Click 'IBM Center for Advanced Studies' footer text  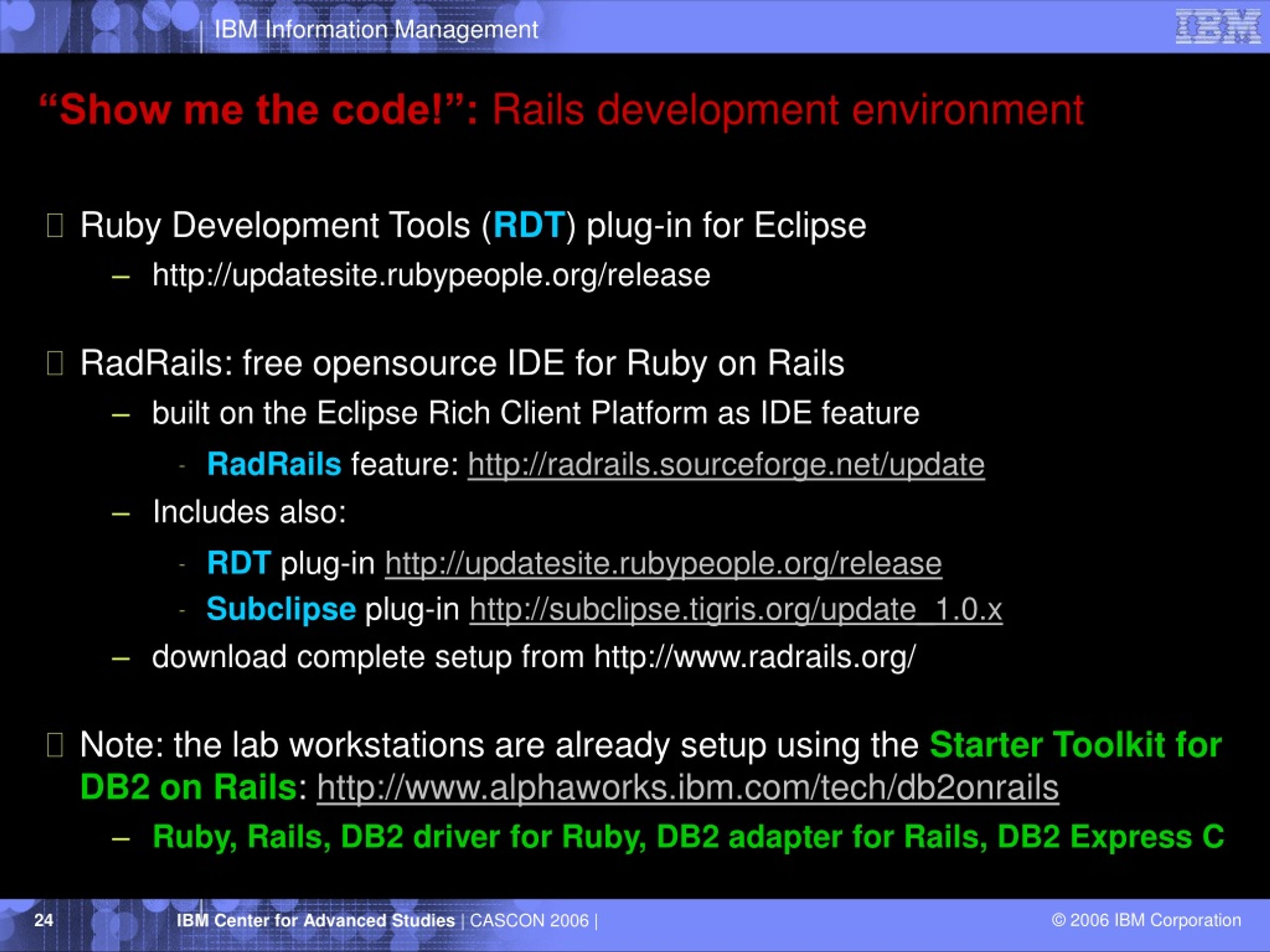316,920
